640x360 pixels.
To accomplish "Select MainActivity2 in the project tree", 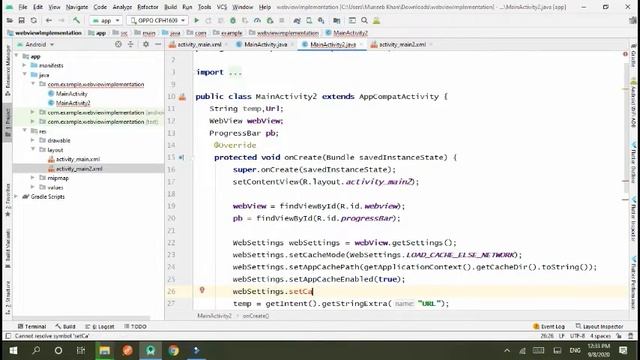I will click(x=73, y=103).
